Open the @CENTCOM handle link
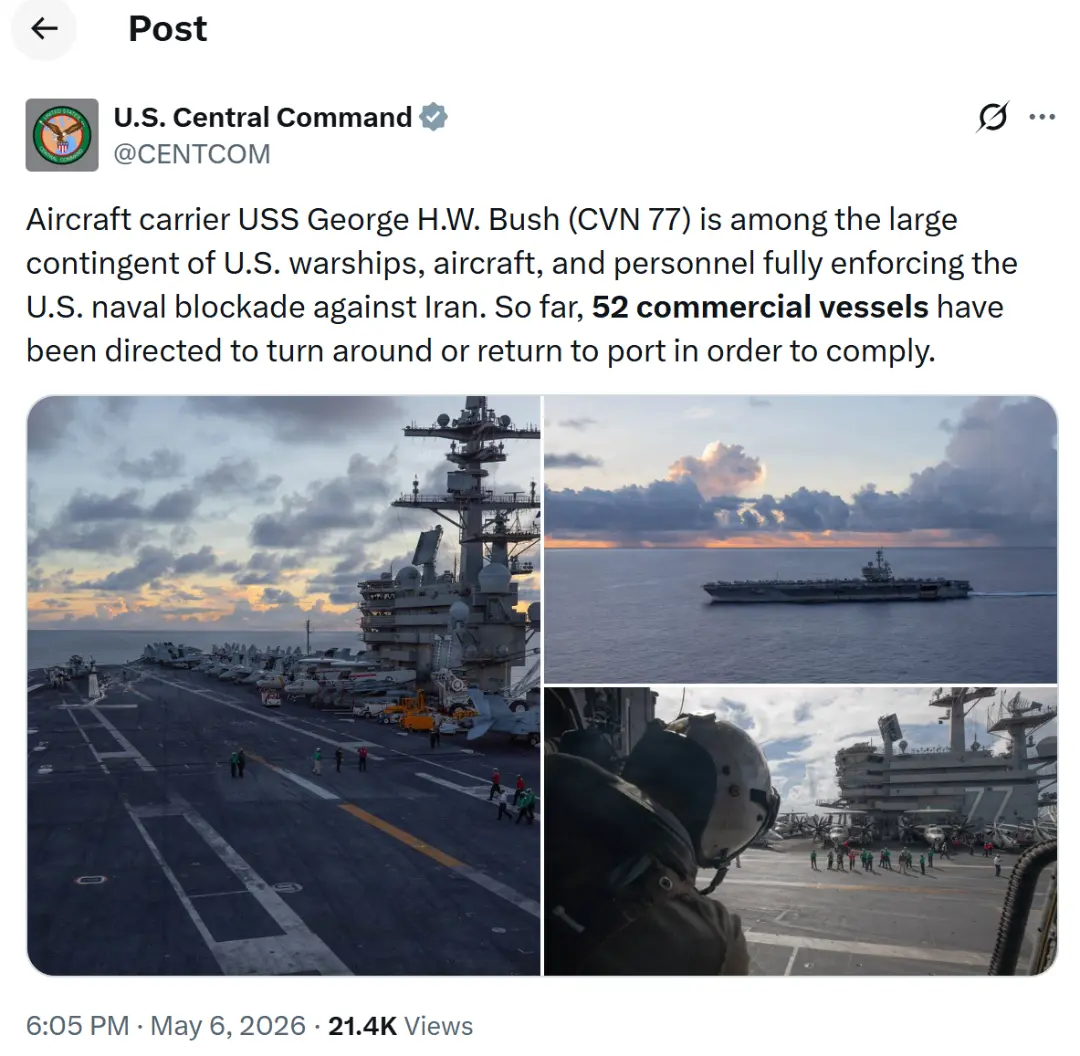Screen dimensions: 1080x1056 pos(191,154)
